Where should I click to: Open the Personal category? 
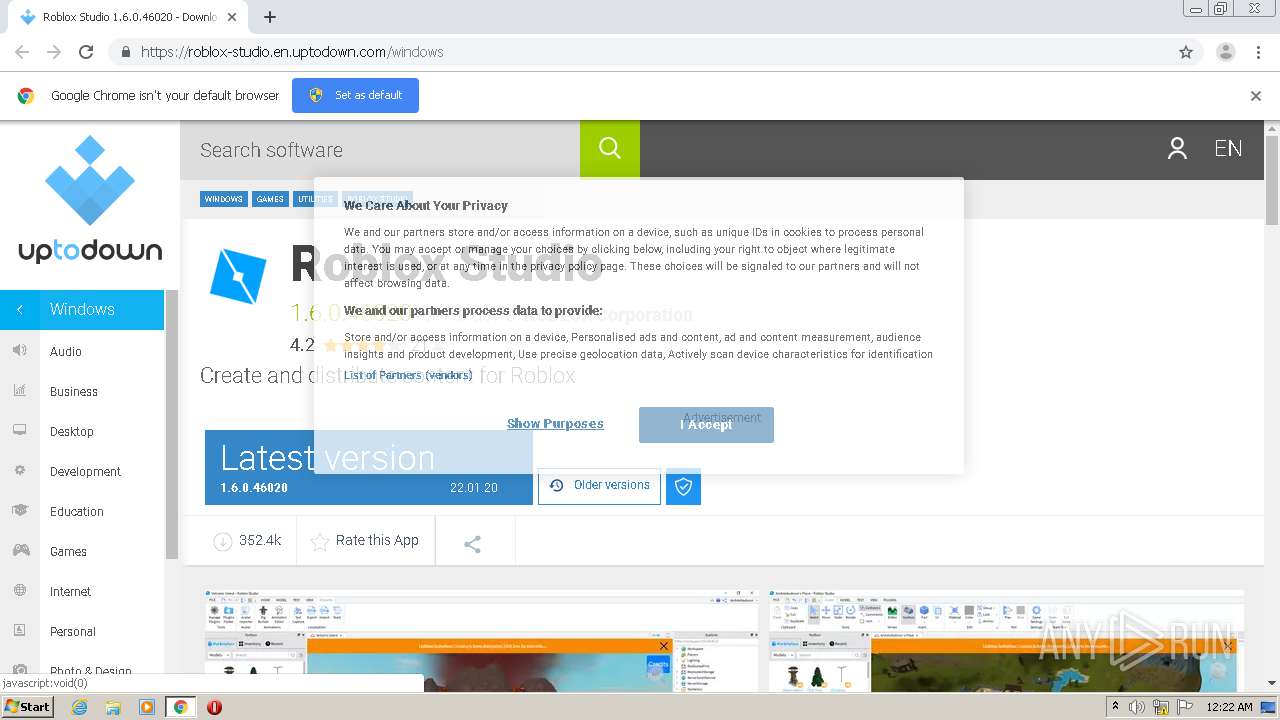(73, 631)
